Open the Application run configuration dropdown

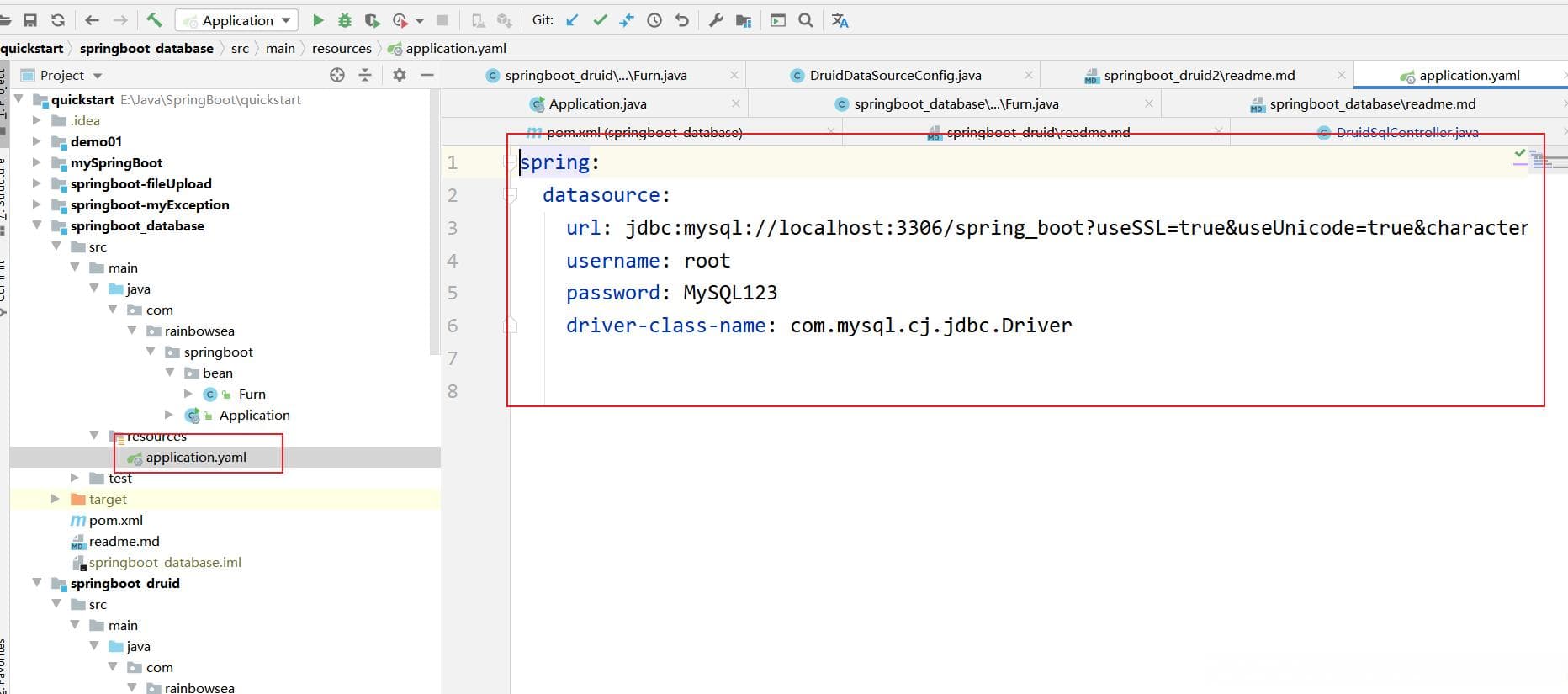pyautogui.click(x=236, y=20)
